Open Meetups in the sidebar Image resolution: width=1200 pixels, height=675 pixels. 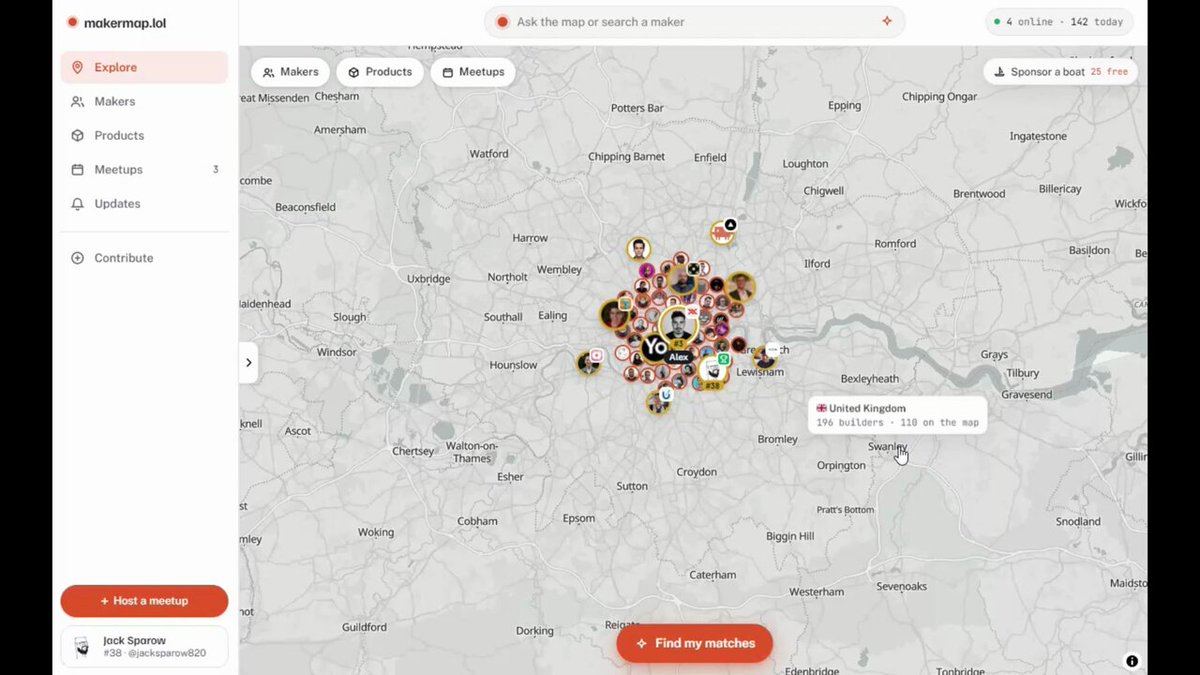[x=144, y=170]
